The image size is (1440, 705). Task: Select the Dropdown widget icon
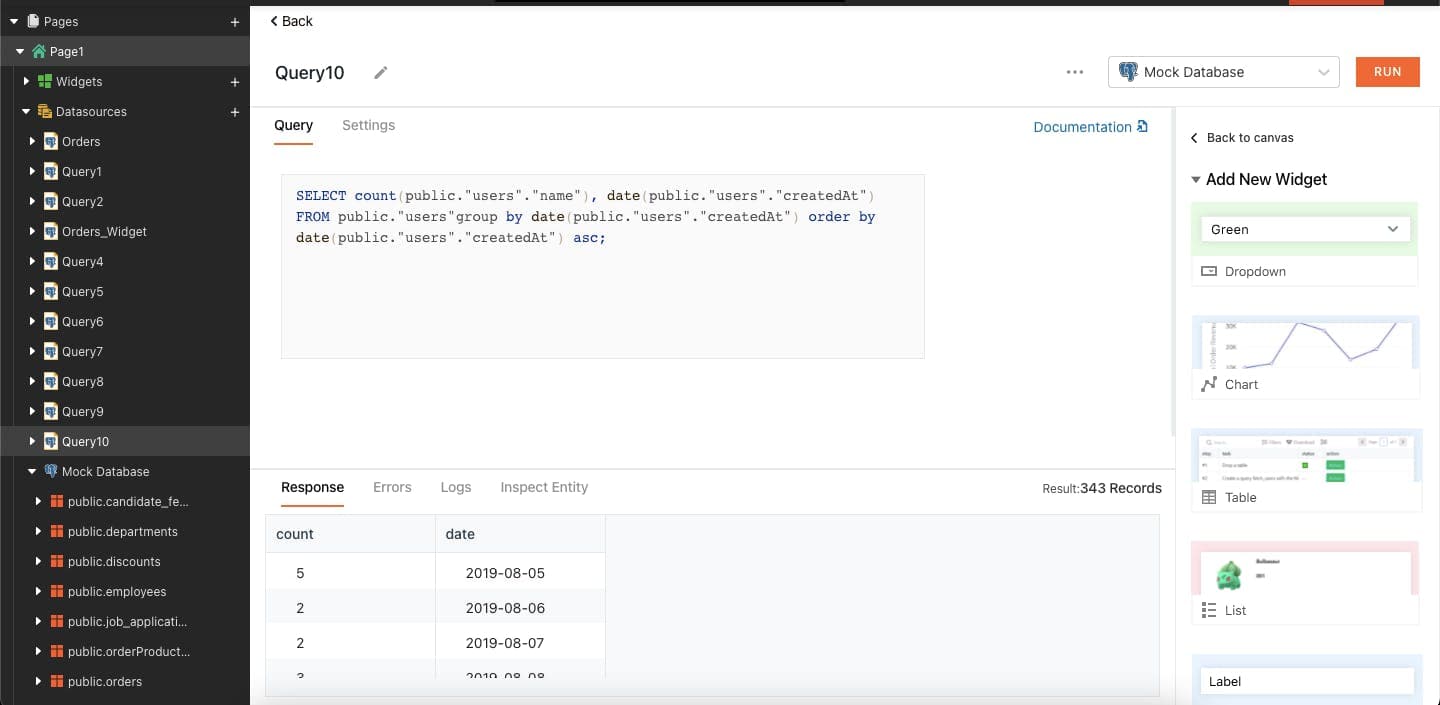coord(1209,271)
